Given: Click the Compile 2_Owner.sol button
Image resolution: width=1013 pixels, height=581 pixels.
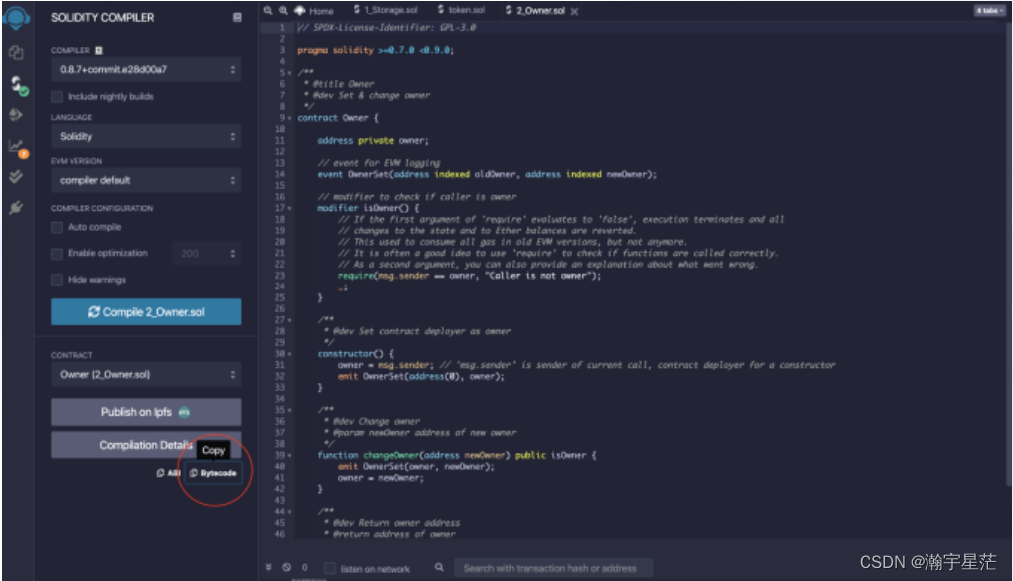Looking at the screenshot, I should coord(146,312).
